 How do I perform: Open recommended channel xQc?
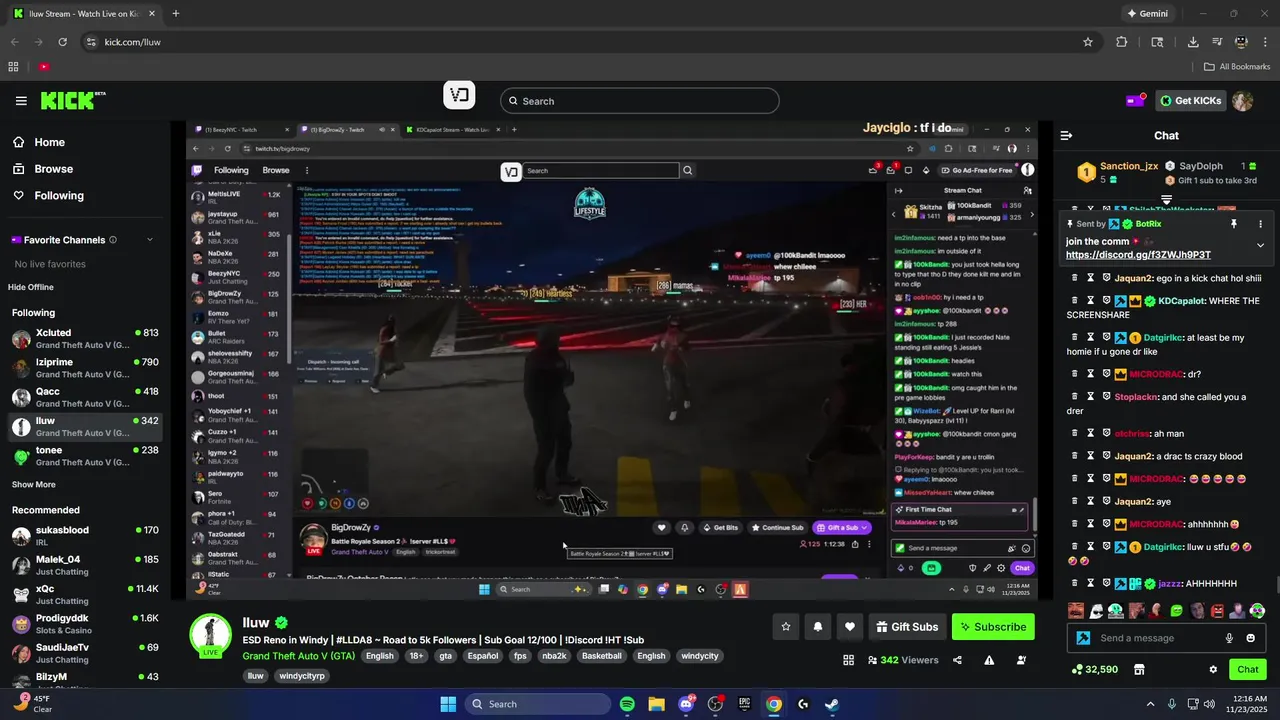85,595
